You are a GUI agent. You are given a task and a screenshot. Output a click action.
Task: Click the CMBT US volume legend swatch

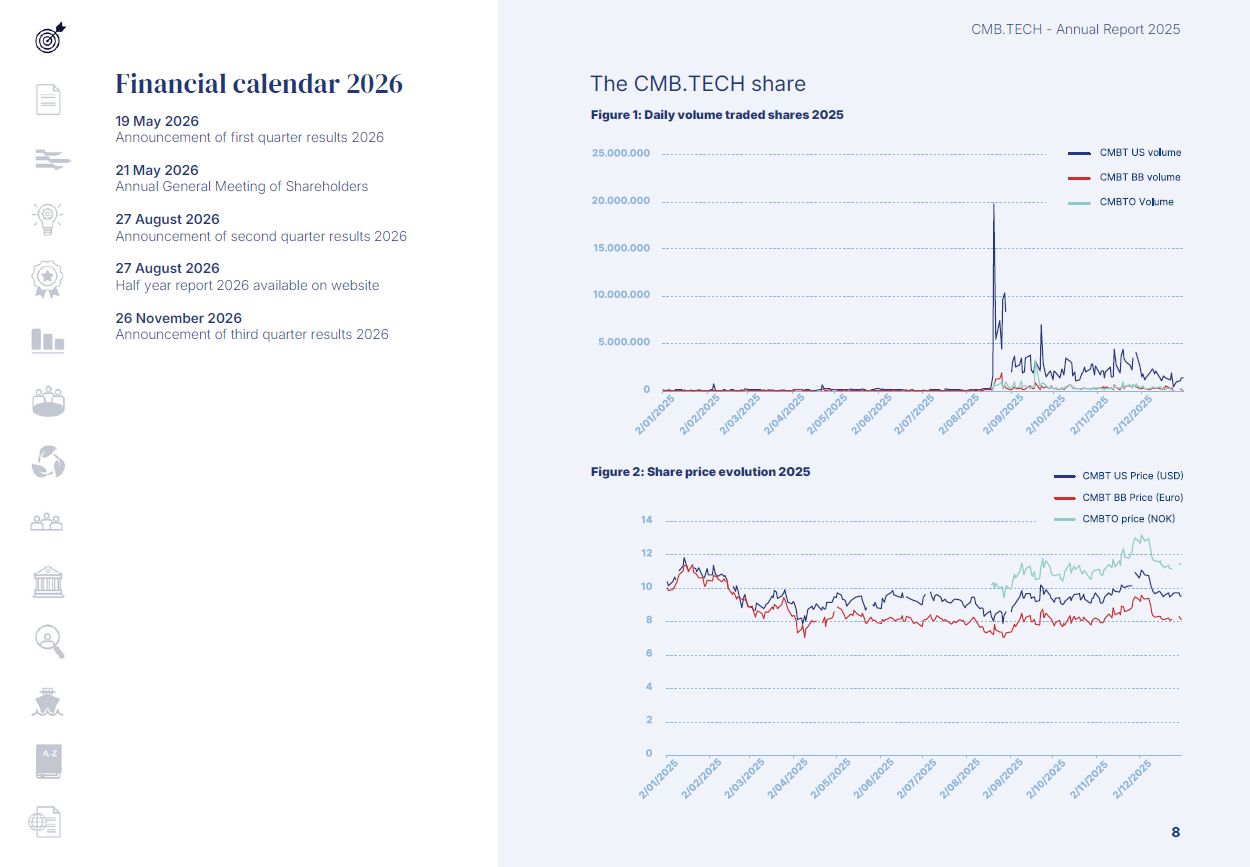pyautogui.click(x=1079, y=153)
